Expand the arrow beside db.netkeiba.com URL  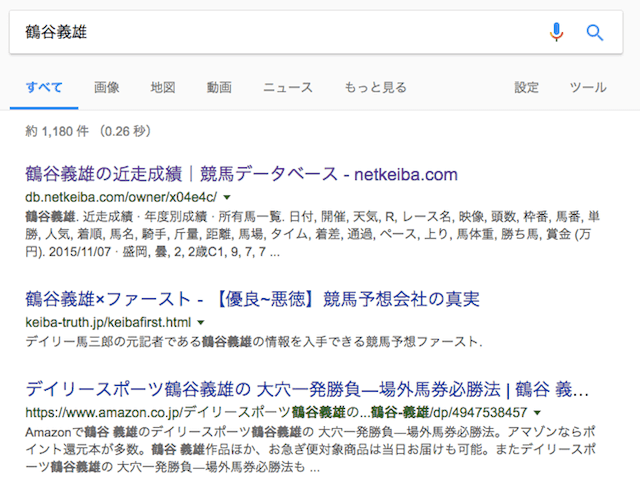227,198
